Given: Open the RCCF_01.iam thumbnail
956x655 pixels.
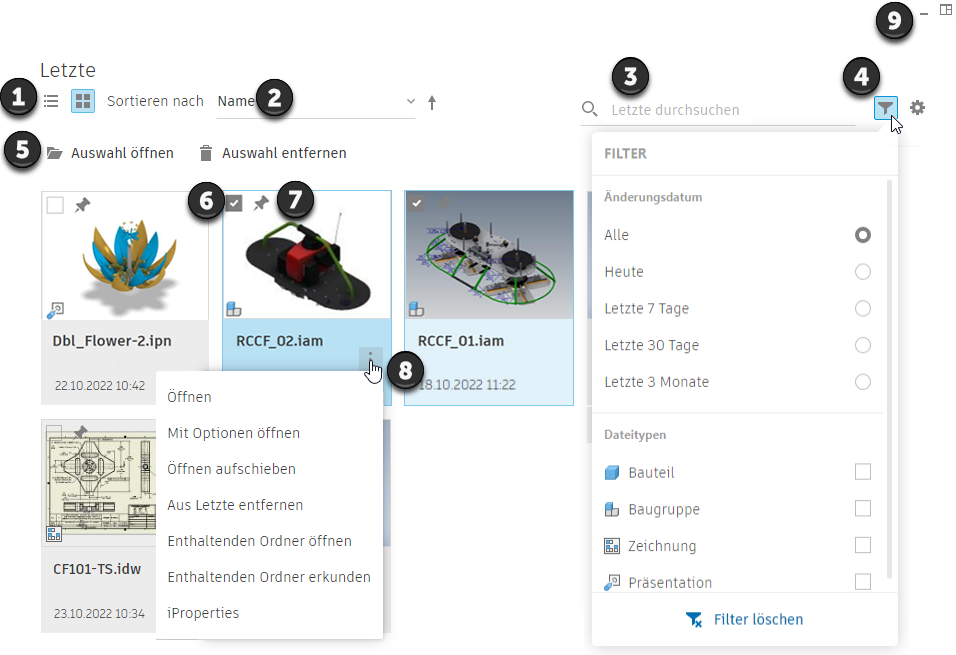Looking at the screenshot, I should pyautogui.click(x=488, y=255).
